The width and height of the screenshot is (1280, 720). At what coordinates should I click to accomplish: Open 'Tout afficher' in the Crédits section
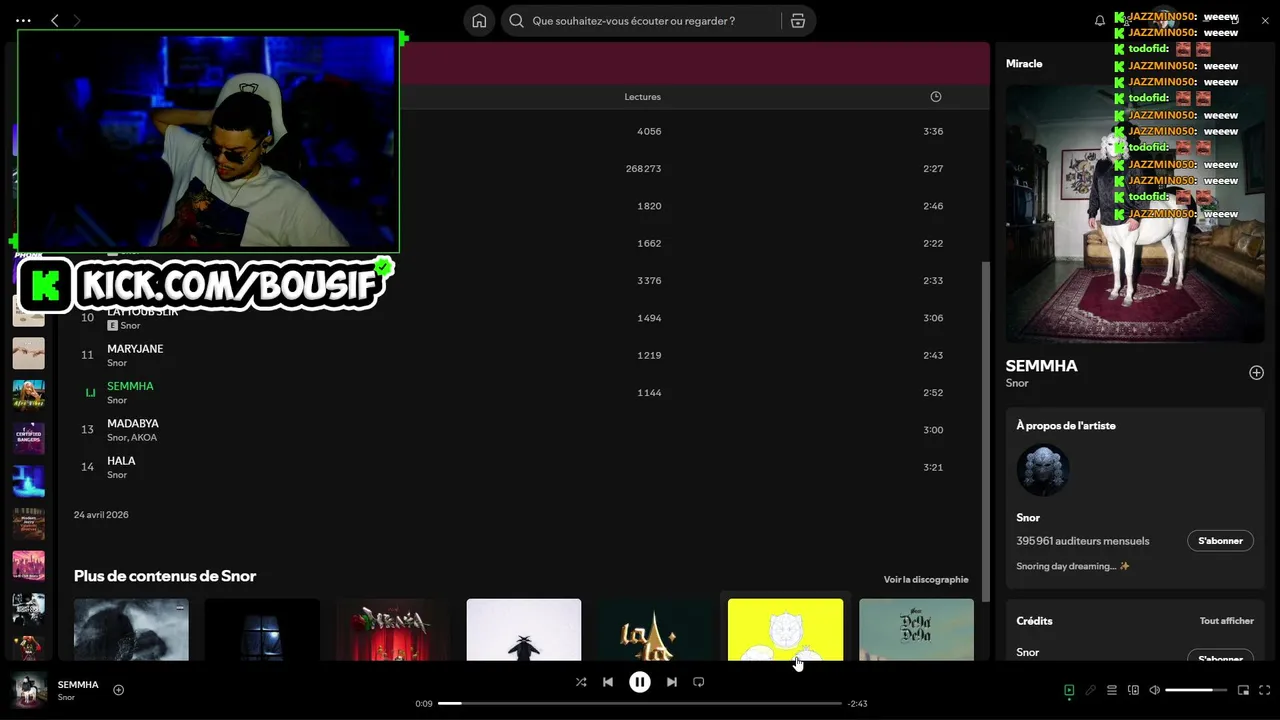[x=1227, y=621]
